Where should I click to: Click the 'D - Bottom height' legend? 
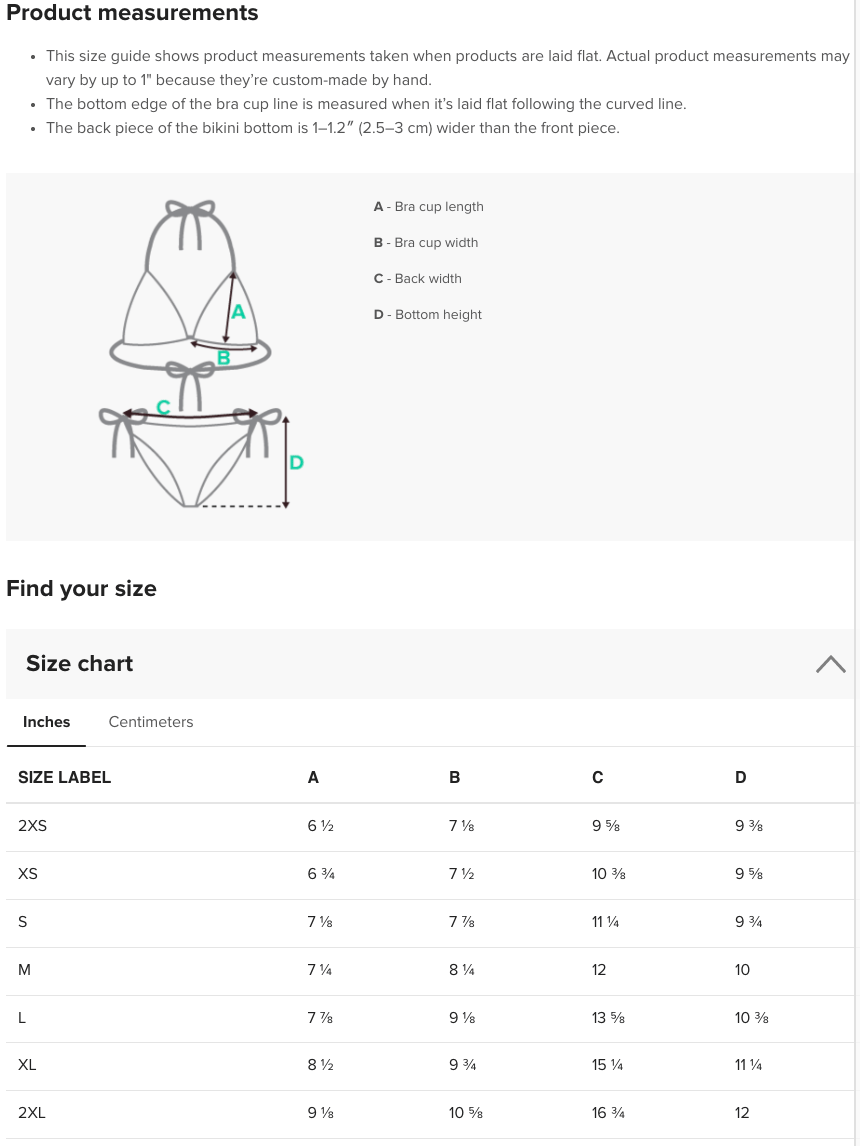coord(427,315)
